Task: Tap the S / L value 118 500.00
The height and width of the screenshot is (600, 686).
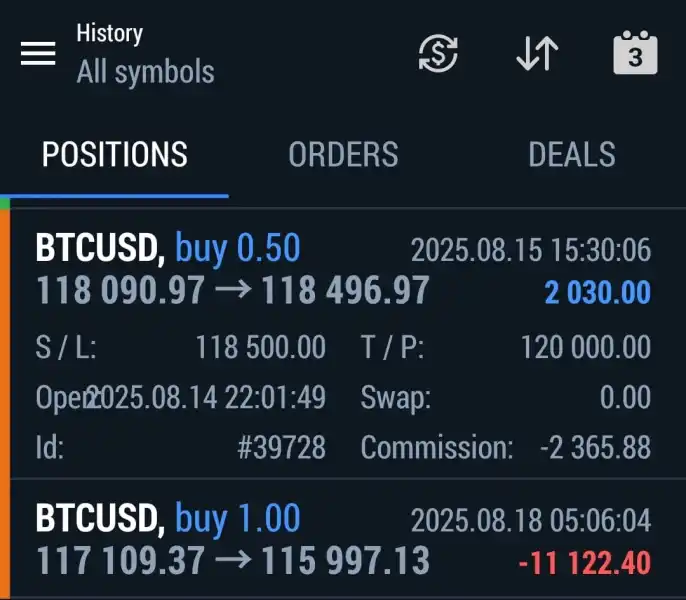Action: click(x=260, y=347)
